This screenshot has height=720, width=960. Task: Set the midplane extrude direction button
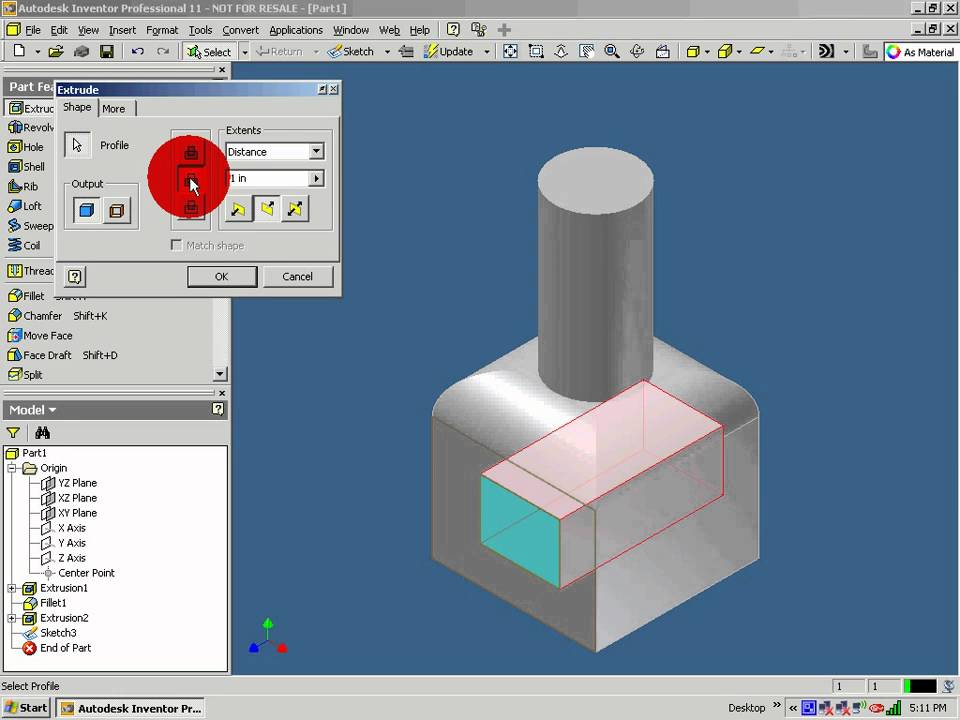(x=295, y=209)
